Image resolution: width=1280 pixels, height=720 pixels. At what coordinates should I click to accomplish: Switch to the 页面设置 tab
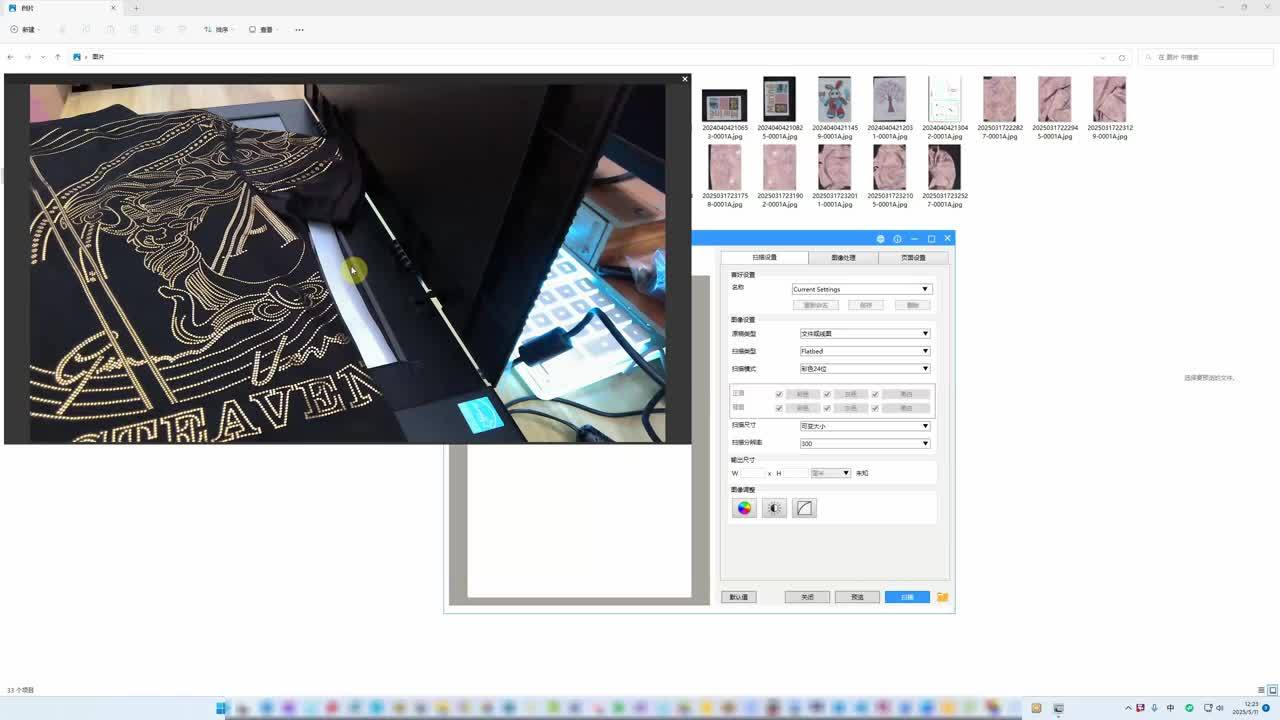pyautogui.click(x=913, y=258)
